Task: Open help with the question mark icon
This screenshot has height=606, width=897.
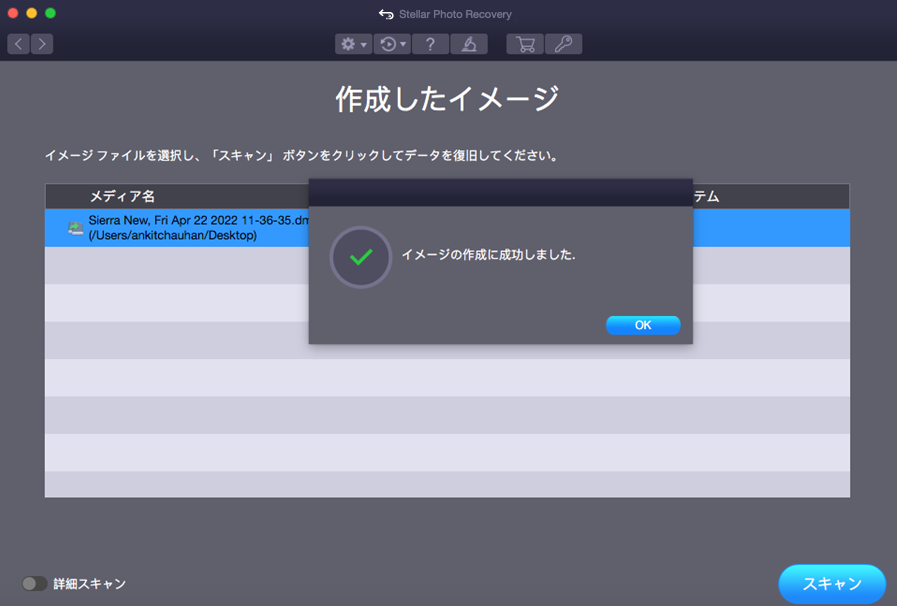Action: [x=430, y=44]
